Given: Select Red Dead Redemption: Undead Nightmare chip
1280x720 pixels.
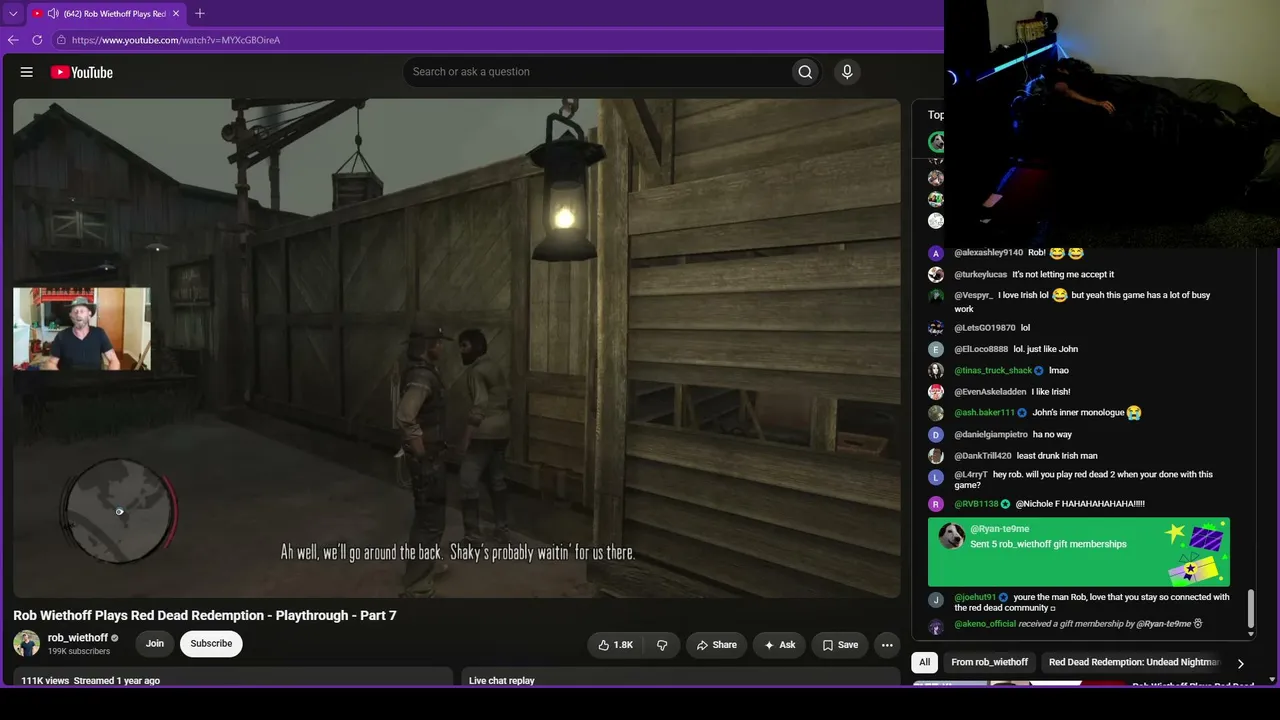Looking at the screenshot, I should click(1134, 662).
